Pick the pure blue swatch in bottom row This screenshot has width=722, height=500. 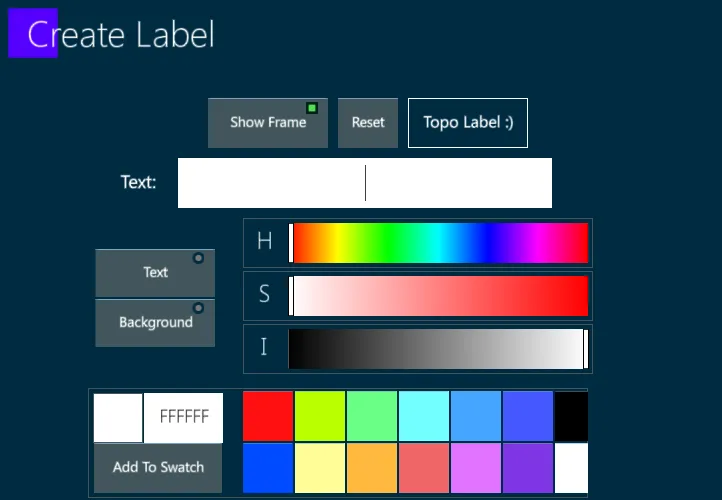[268, 468]
